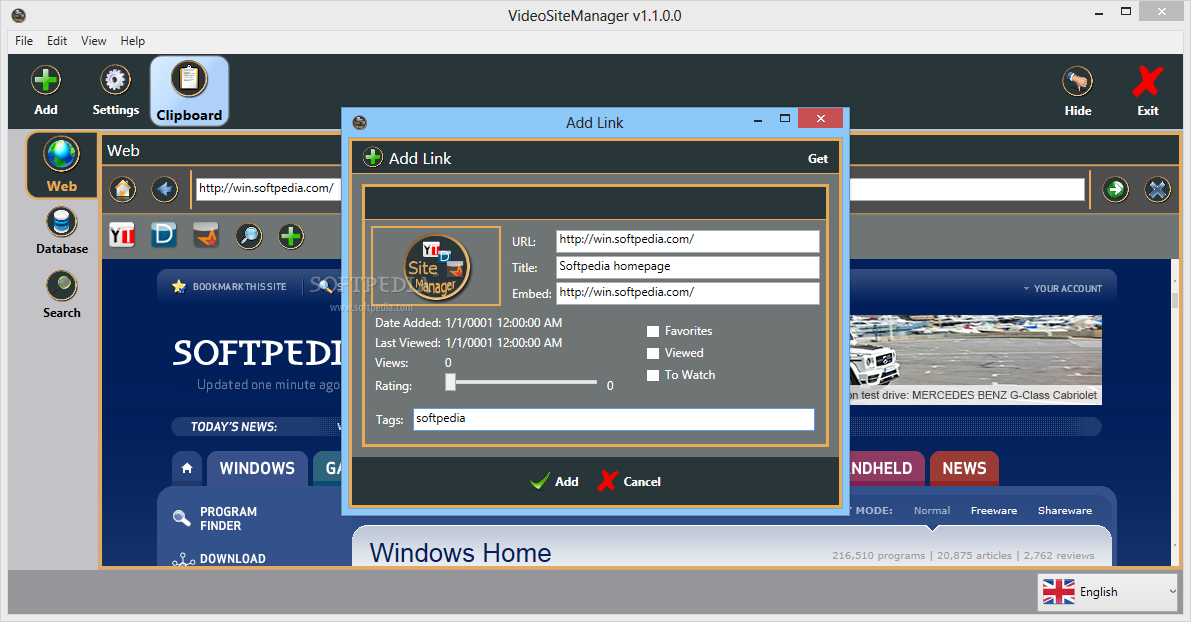Close the Add Link dialog
This screenshot has width=1191, height=622.
820,118
